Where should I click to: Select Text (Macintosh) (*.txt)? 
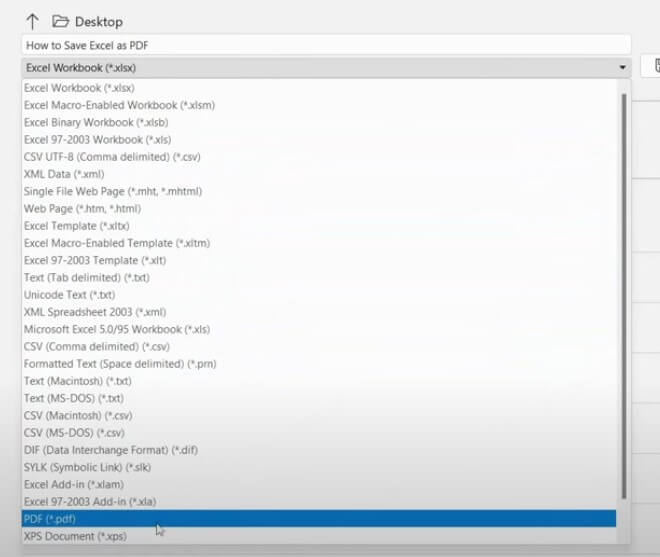tap(319, 381)
